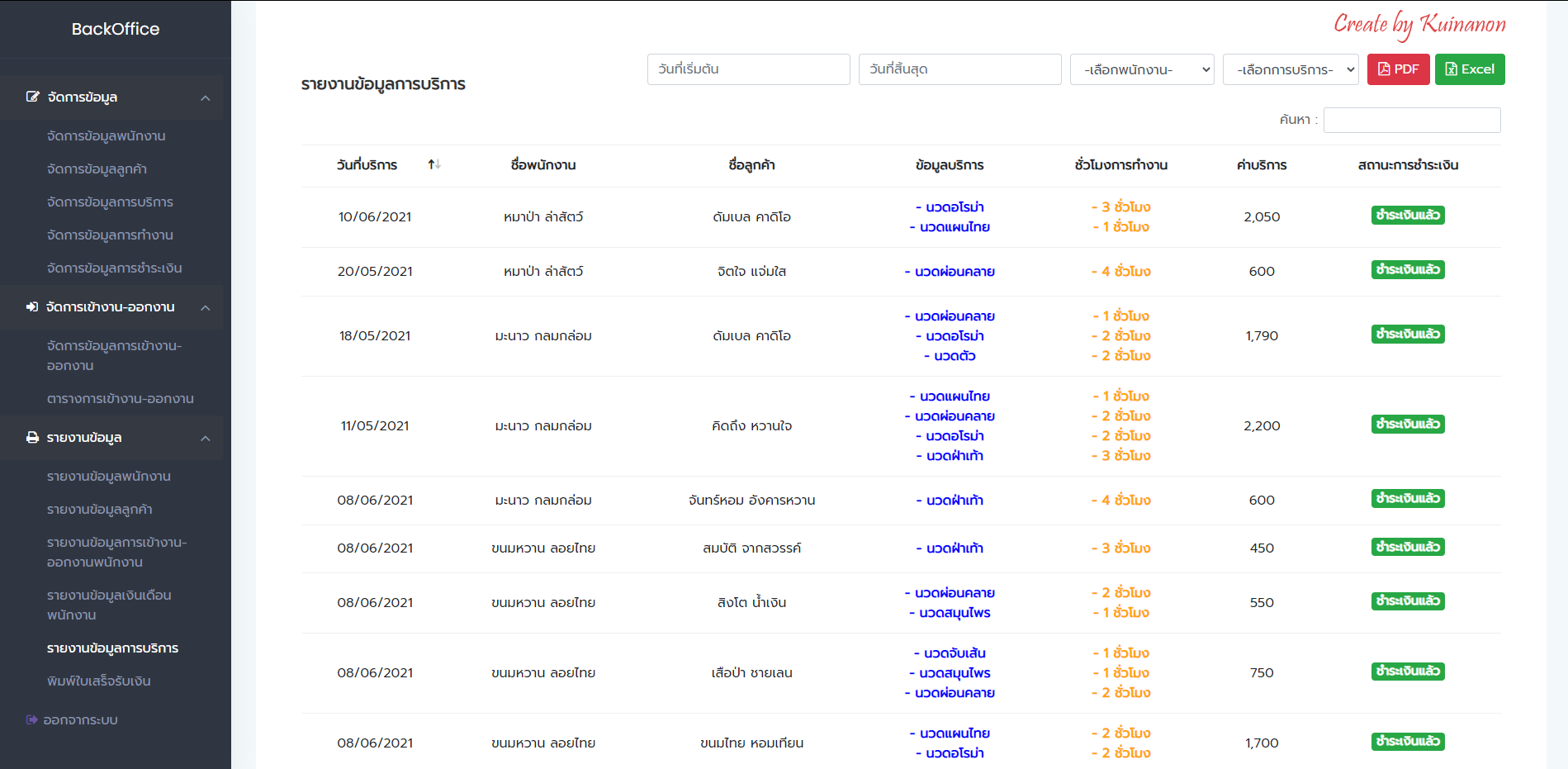1568x769 pixels.
Task: Collapse the รายงานข้อมูล section chevron
Action: point(206,439)
